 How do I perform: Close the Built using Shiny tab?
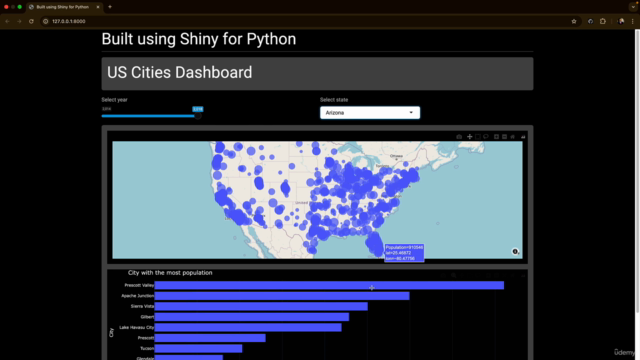pyautogui.click(x=98, y=7)
